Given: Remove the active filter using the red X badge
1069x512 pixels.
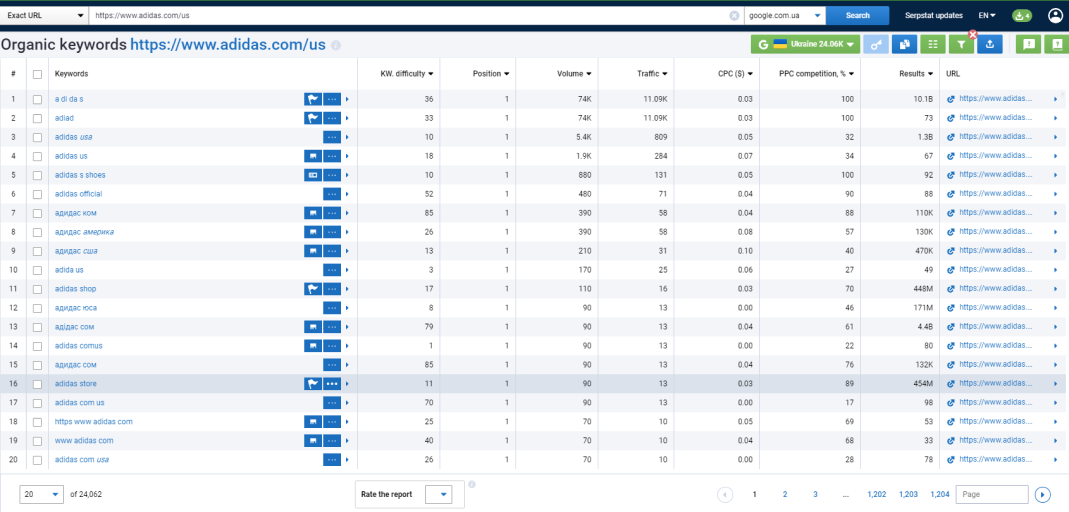Looking at the screenshot, I should coord(973,34).
